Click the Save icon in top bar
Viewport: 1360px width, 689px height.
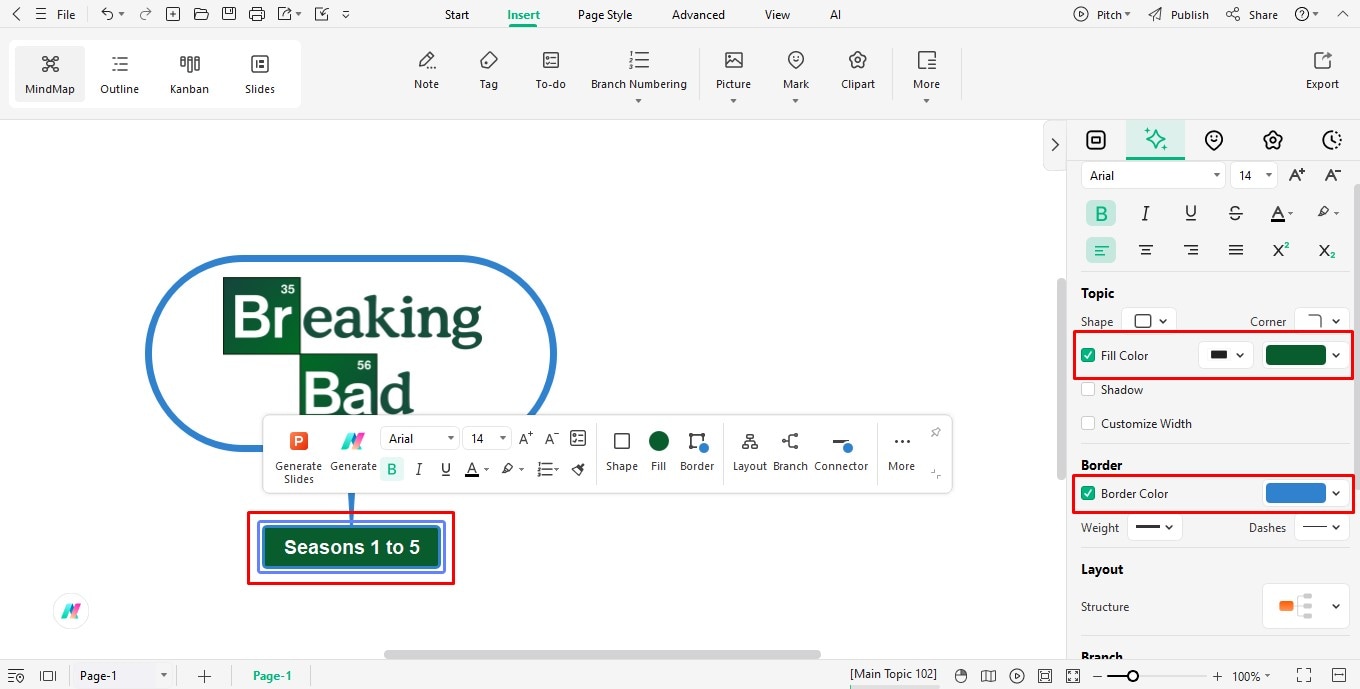(229, 14)
